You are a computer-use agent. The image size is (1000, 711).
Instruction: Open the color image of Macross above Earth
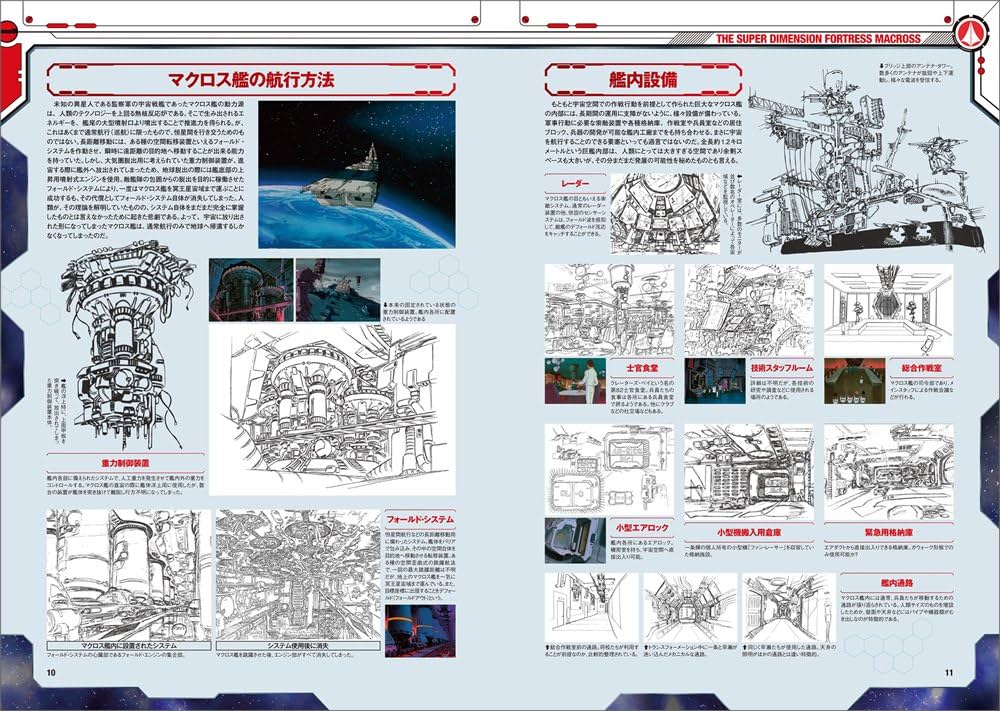(356, 173)
